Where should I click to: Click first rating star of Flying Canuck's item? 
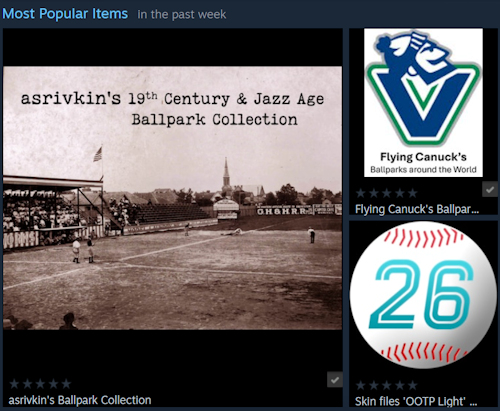pos(361,193)
